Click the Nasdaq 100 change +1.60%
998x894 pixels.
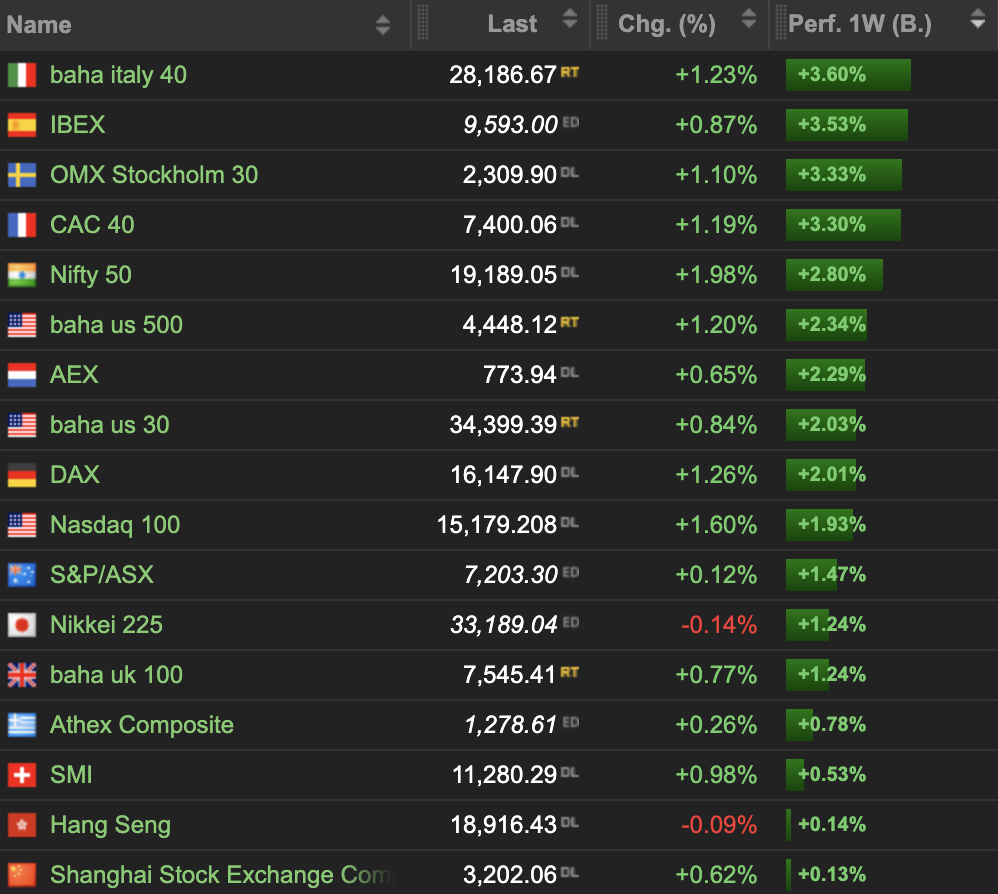click(716, 525)
